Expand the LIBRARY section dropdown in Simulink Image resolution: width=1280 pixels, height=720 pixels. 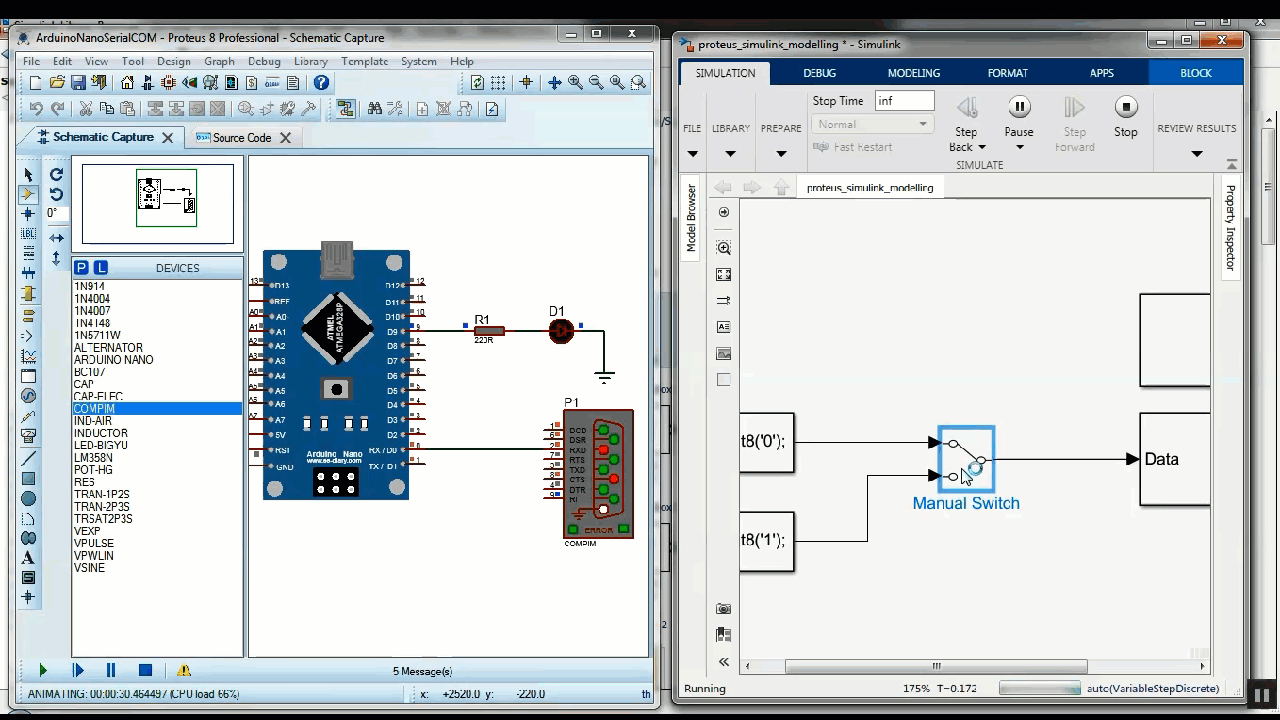730,154
